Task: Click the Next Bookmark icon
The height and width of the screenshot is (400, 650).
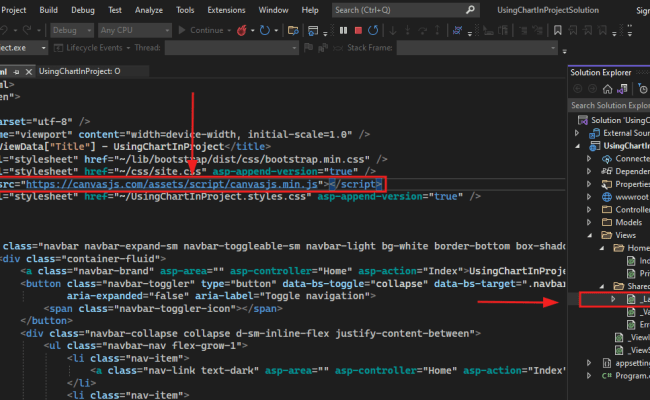Action: pos(587,30)
